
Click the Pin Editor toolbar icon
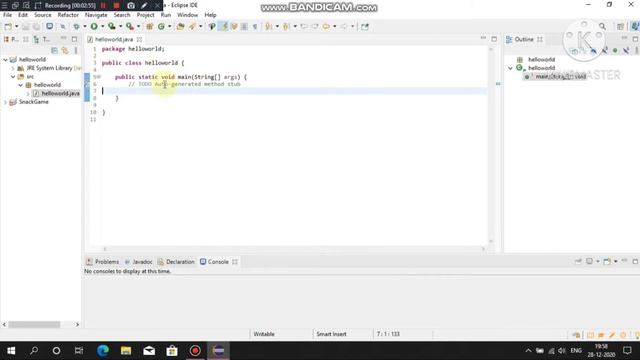tap(365, 27)
